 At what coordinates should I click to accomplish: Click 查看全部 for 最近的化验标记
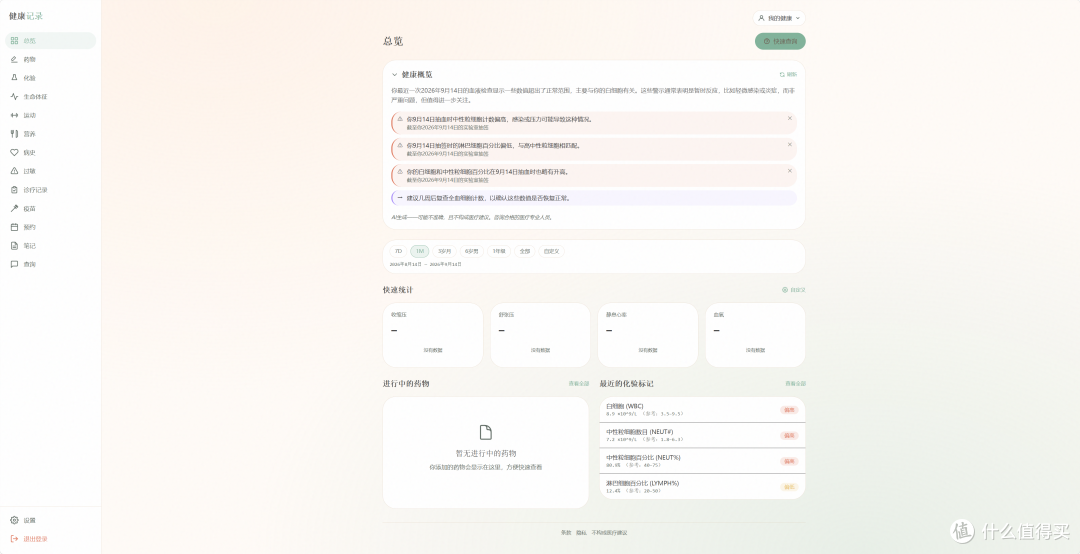pyautogui.click(x=795, y=383)
